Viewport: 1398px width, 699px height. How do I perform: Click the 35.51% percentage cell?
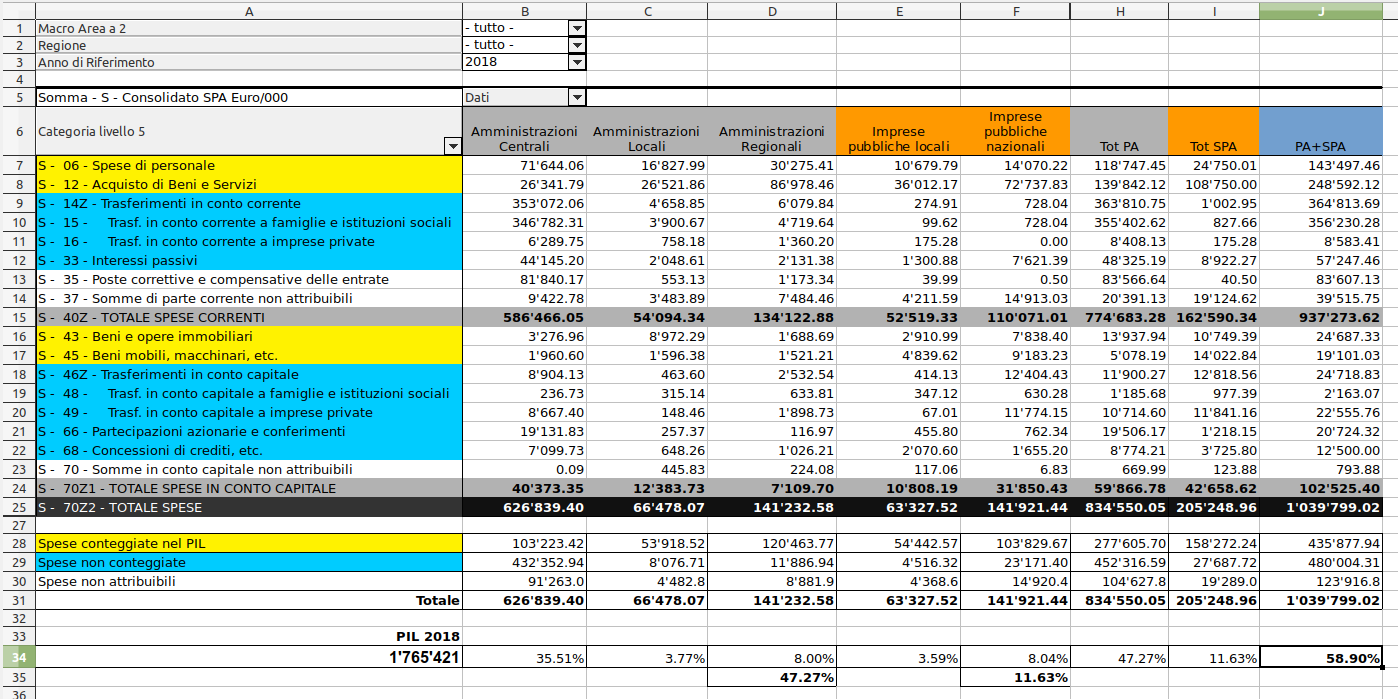[525, 657]
